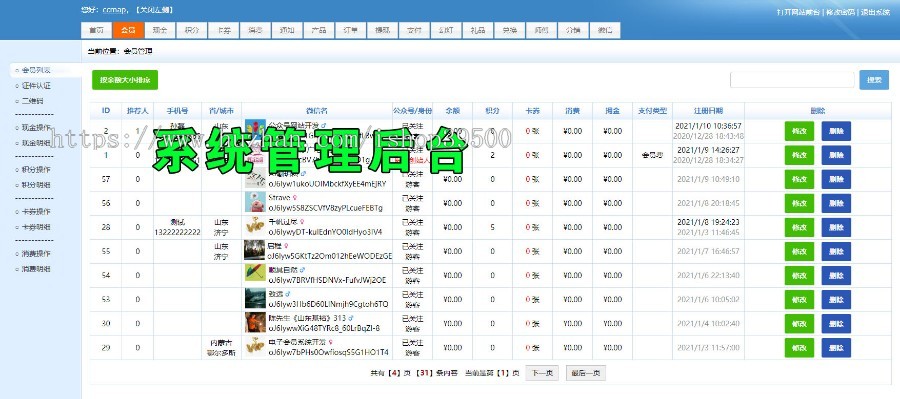This screenshot has height=399, width=900.
Task: Open the 微信 tab
Action: 604,30
